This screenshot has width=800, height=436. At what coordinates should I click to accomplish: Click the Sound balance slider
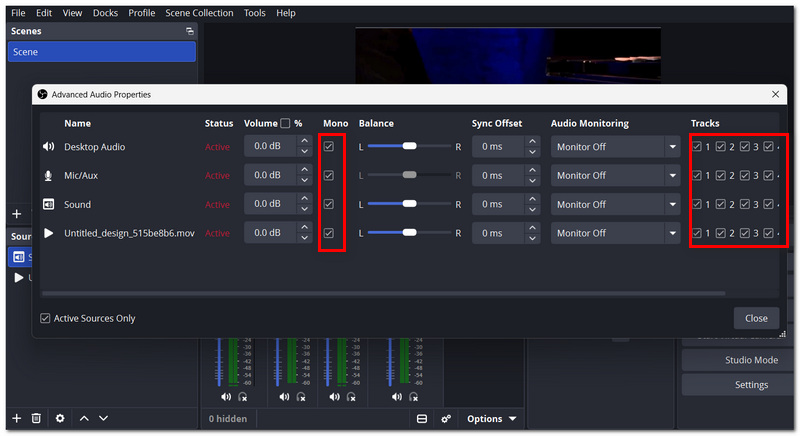click(x=409, y=204)
